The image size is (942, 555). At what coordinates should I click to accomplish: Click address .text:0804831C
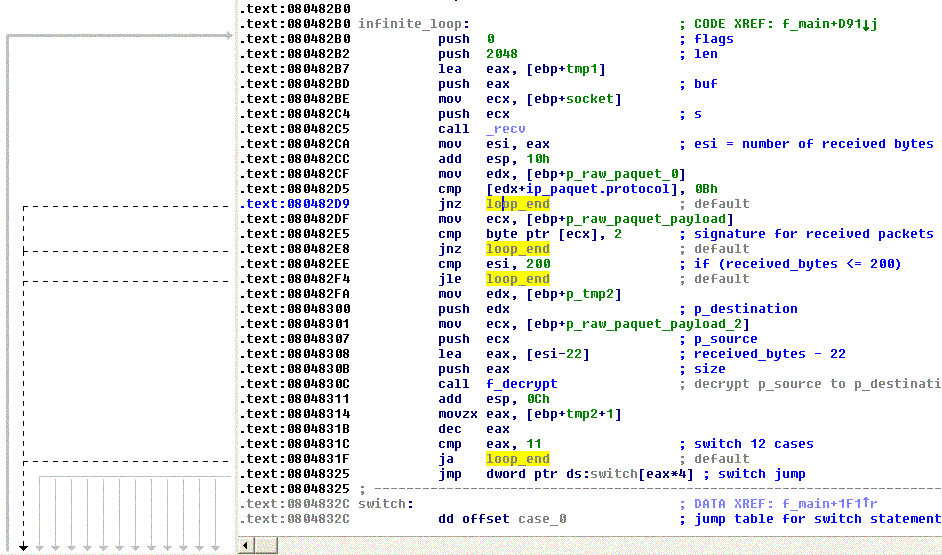294,444
